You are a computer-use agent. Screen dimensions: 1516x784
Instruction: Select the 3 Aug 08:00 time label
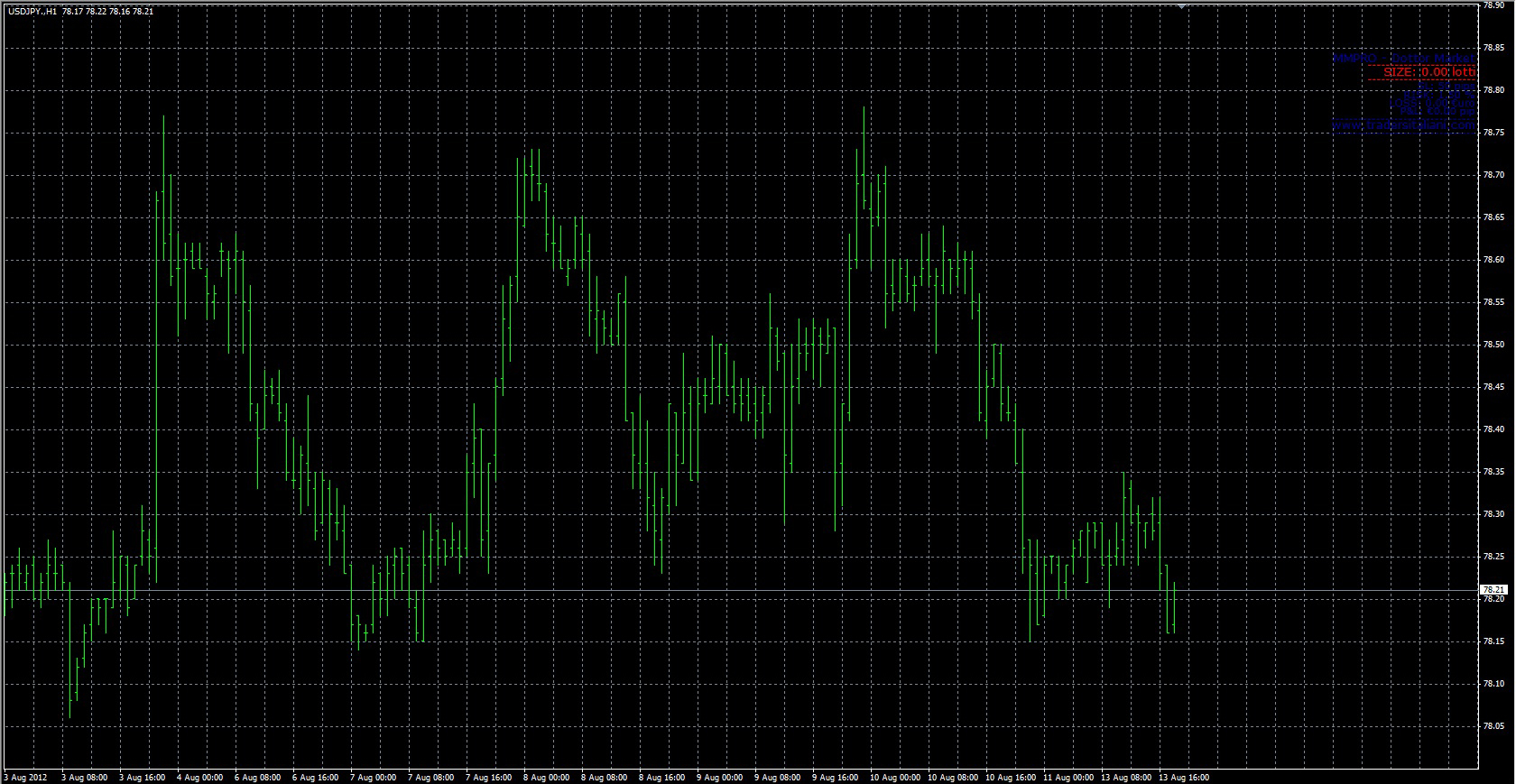coord(85,777)
